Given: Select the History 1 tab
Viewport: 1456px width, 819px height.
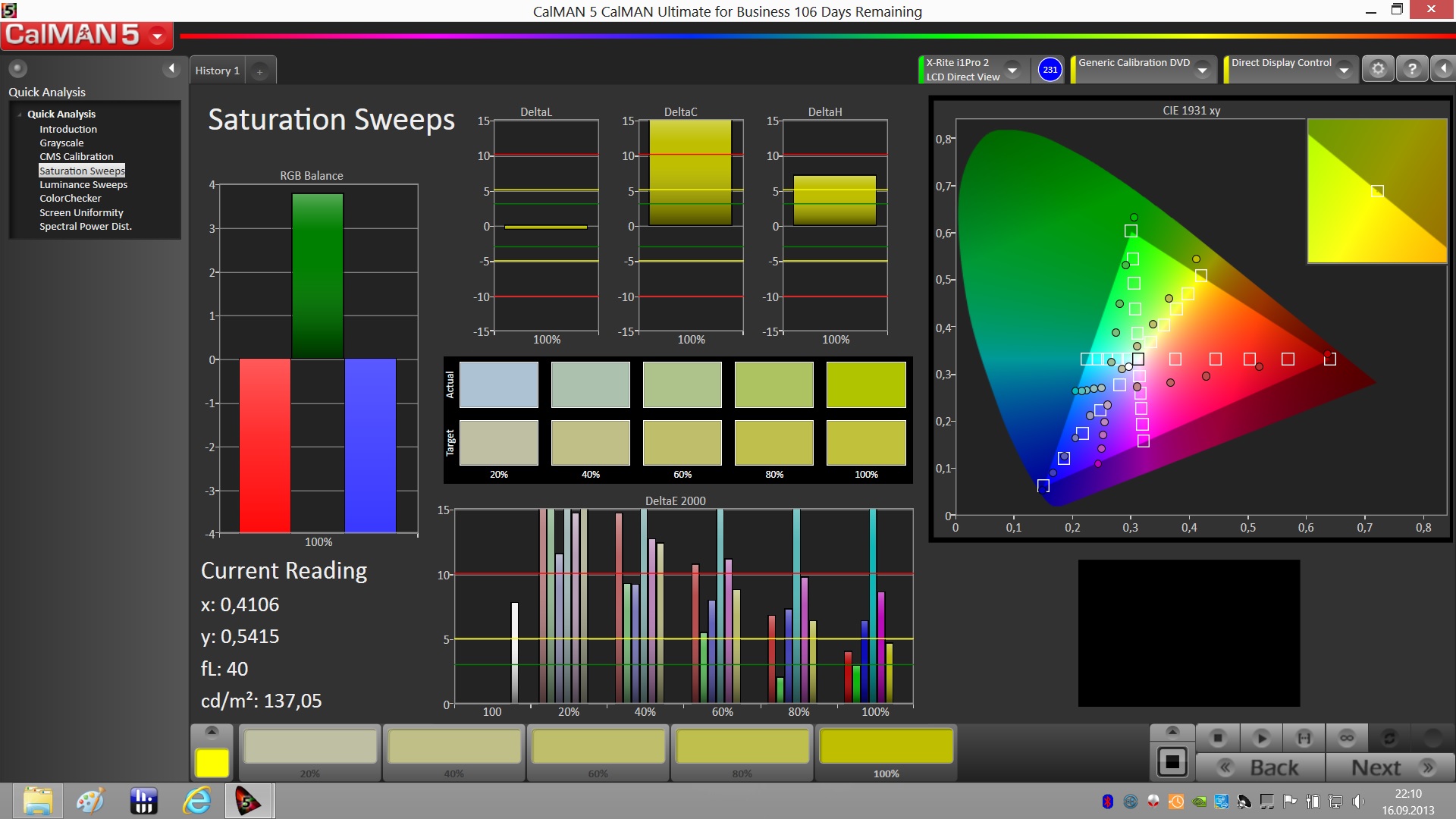Looking at the screenshot, I should pyautogui.click(x=217, y=71).
